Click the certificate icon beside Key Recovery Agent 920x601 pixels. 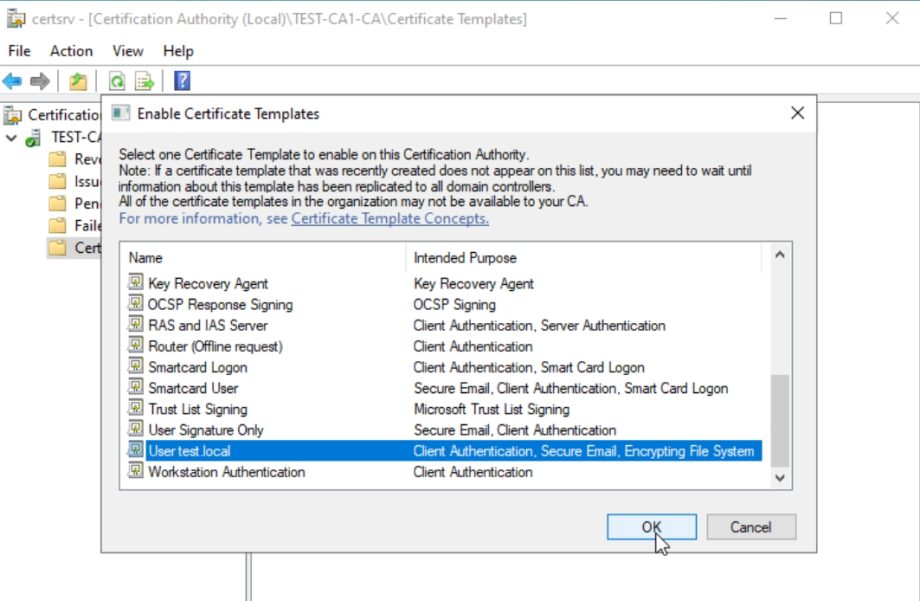136,283
